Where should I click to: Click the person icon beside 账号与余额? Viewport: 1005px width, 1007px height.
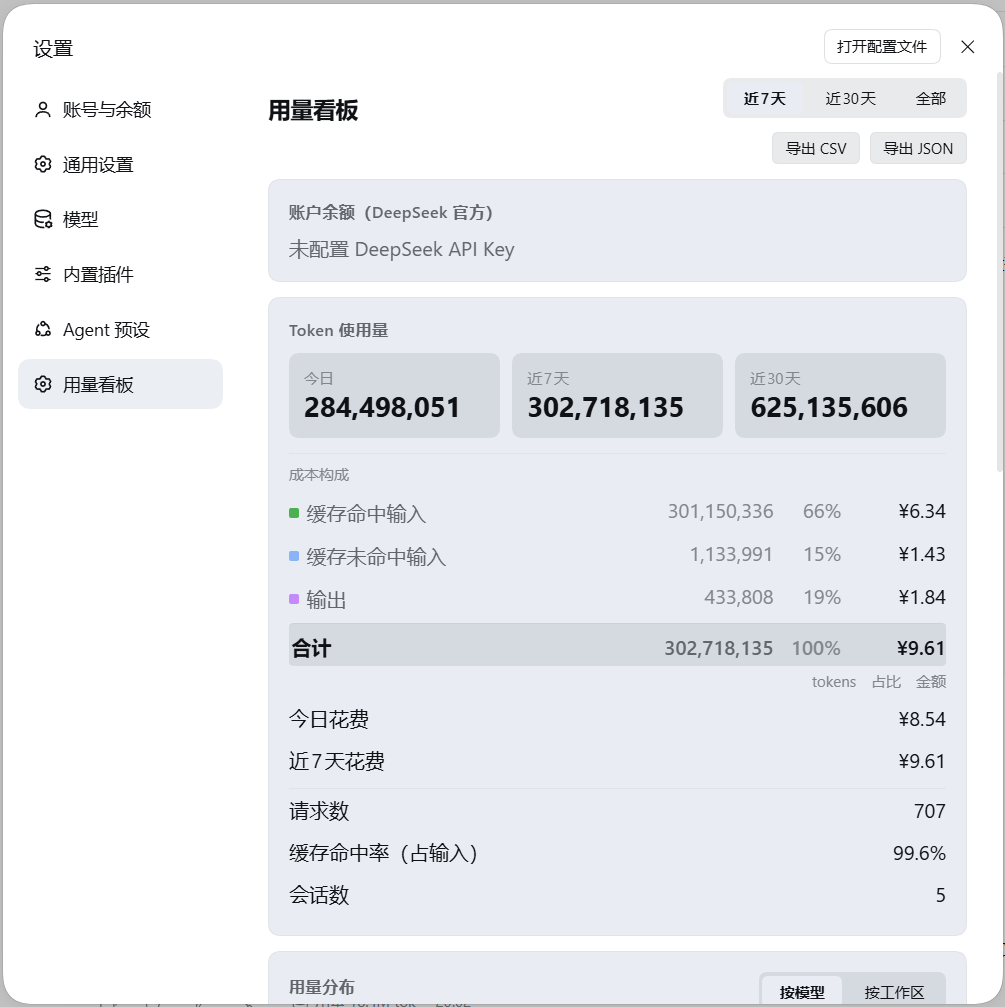(42, 110)
